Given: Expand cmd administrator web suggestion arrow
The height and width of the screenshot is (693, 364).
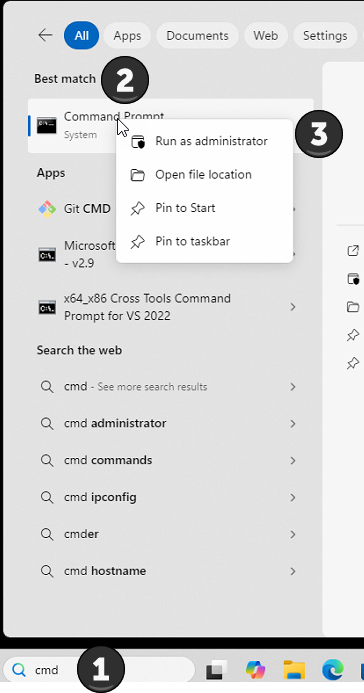Looking at the screenshot, I should tap(292, 423).
